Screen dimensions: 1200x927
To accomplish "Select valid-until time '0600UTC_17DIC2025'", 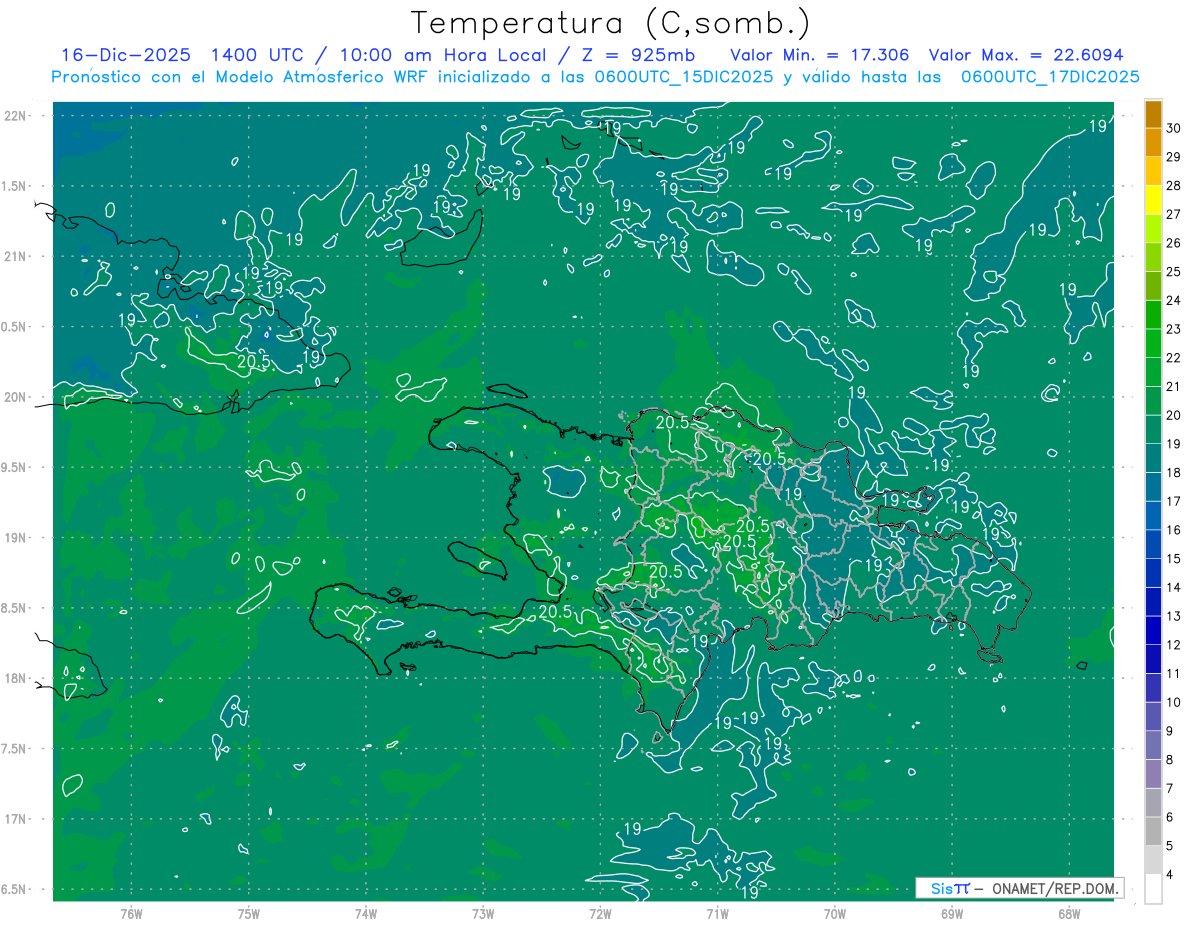I will pyautogui.click(x=1050, y=77).
